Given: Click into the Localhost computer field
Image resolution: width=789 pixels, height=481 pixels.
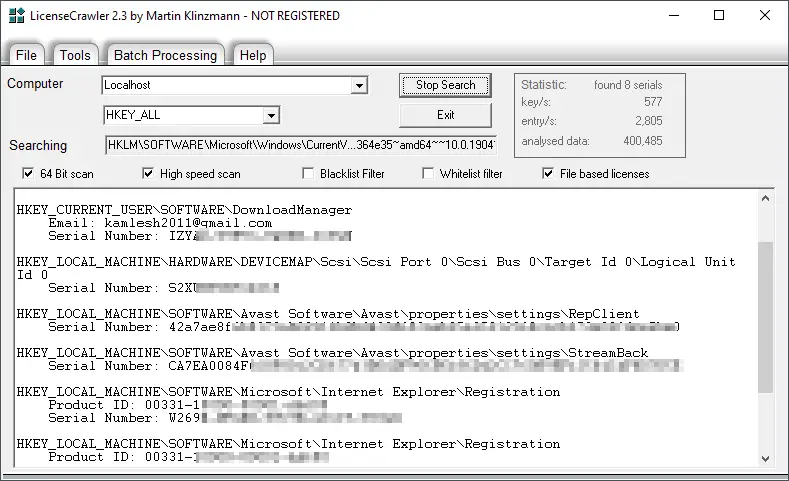Looking at the screenshot, I should click(x=227, y=86).
